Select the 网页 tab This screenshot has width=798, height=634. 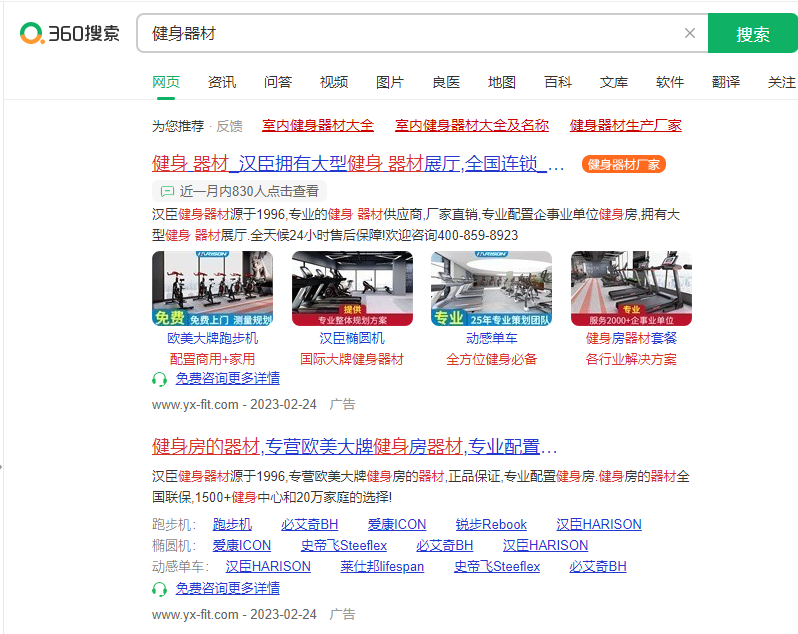pos(166,82)
